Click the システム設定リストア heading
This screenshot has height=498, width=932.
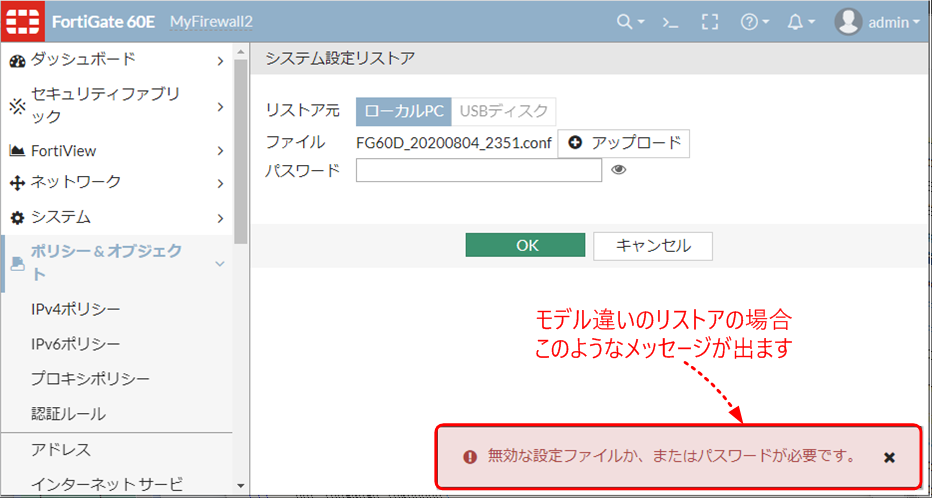pyautogui.click(x=340, y=58)
